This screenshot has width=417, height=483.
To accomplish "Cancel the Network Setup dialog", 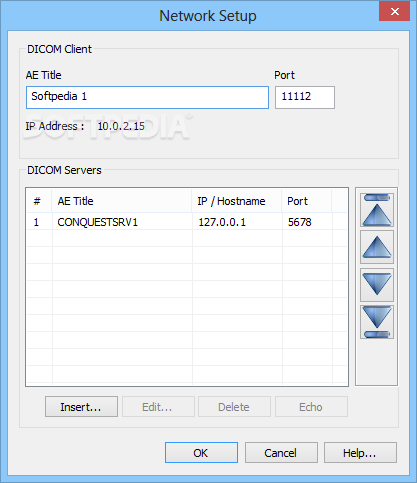I will pyautogui.click(x=281, y=453).
